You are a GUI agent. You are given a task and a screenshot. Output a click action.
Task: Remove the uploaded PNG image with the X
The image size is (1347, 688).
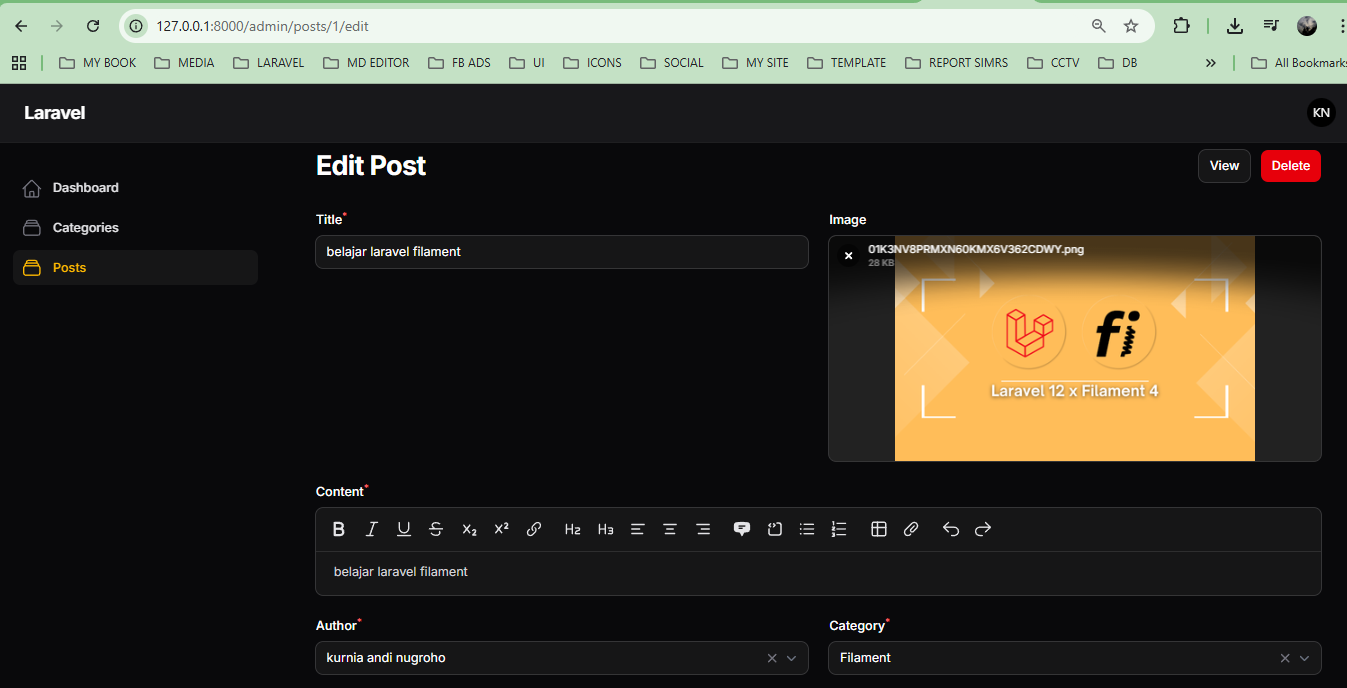point(848,255)
